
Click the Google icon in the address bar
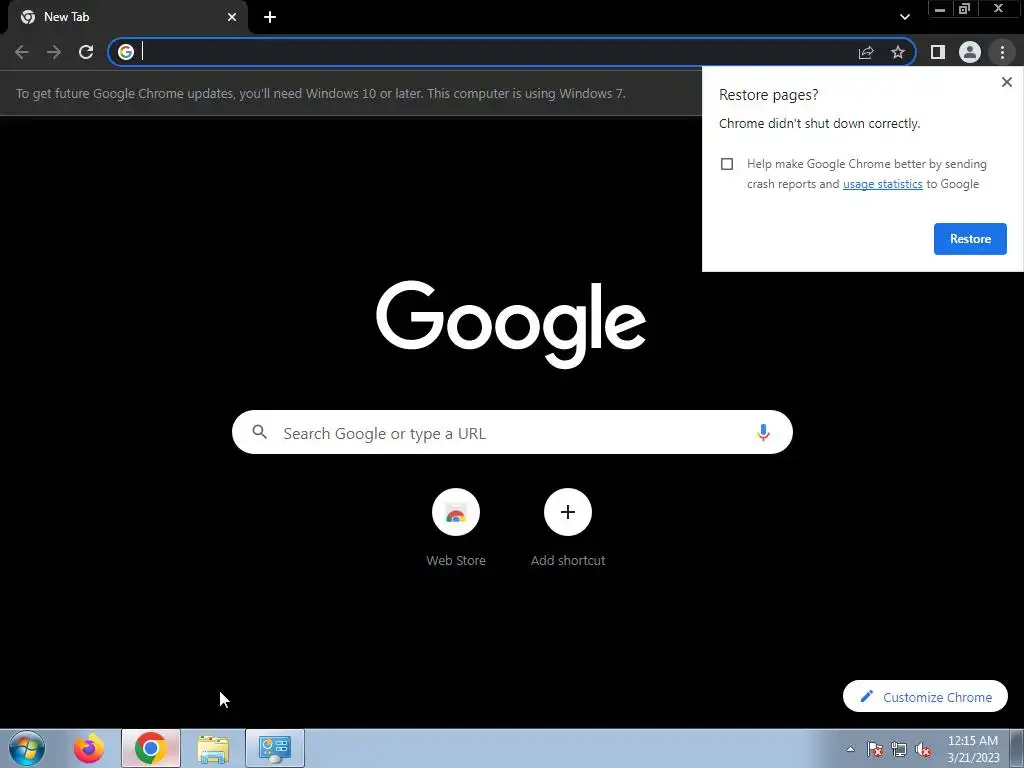(126, 52)
